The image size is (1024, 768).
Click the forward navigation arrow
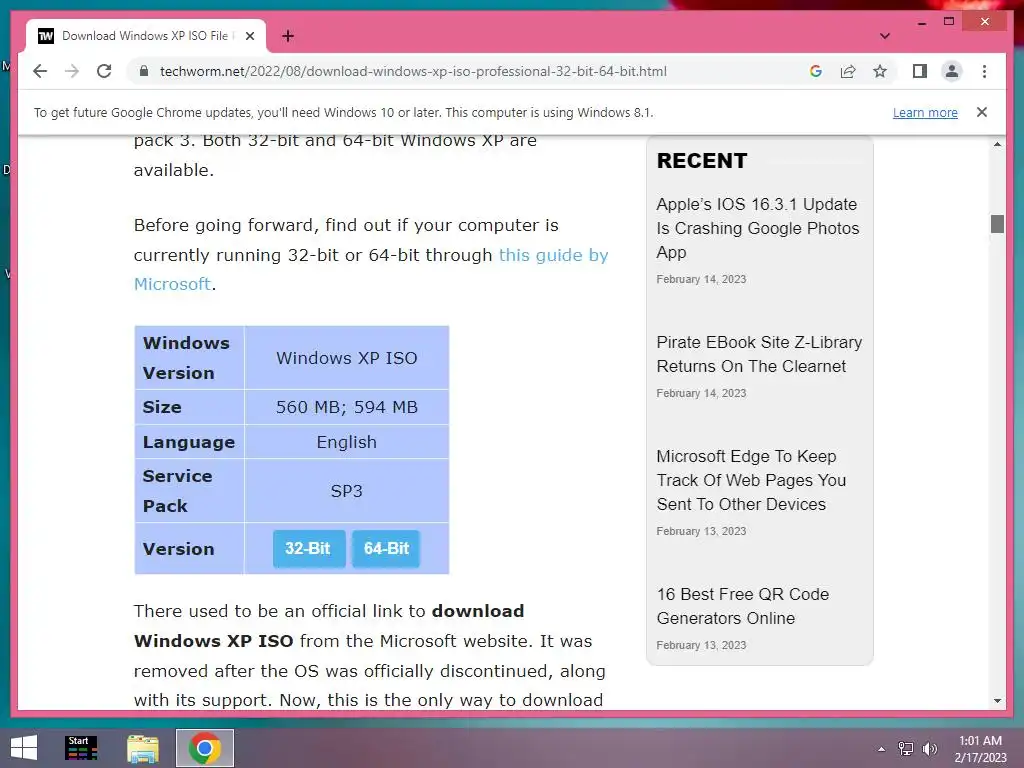72,71
